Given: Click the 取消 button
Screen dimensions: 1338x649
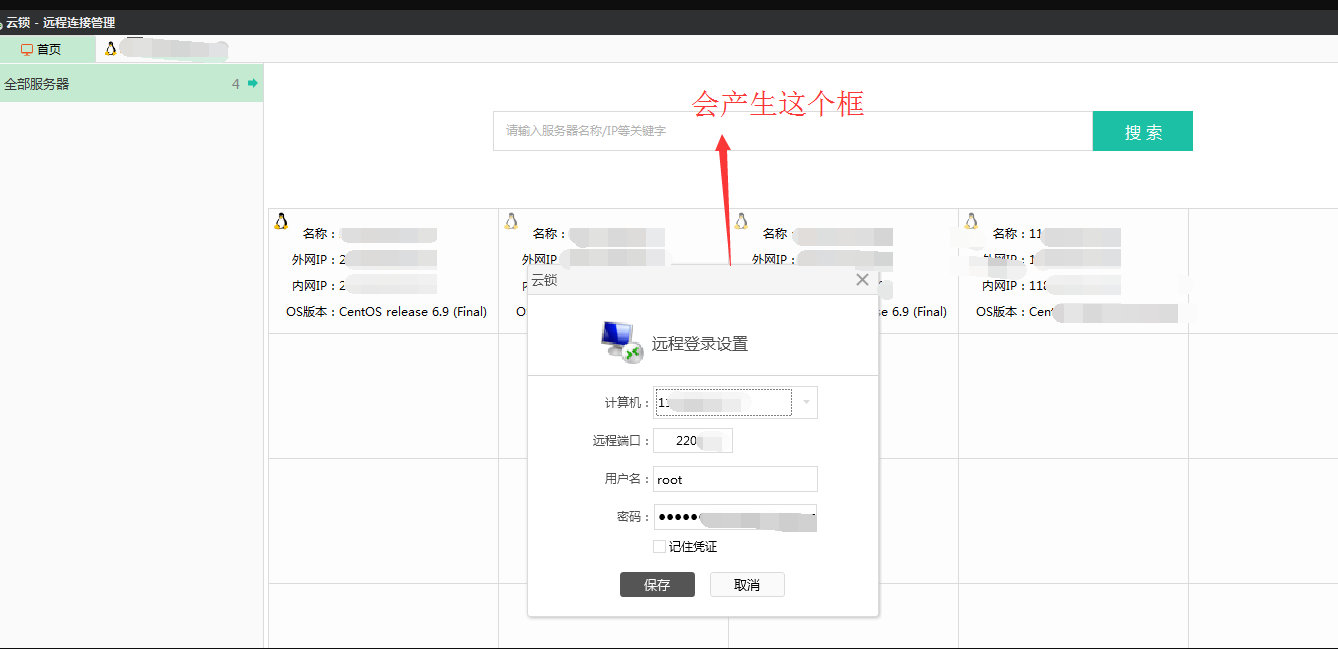Looking at the screenshot, I should pos(747,585).
